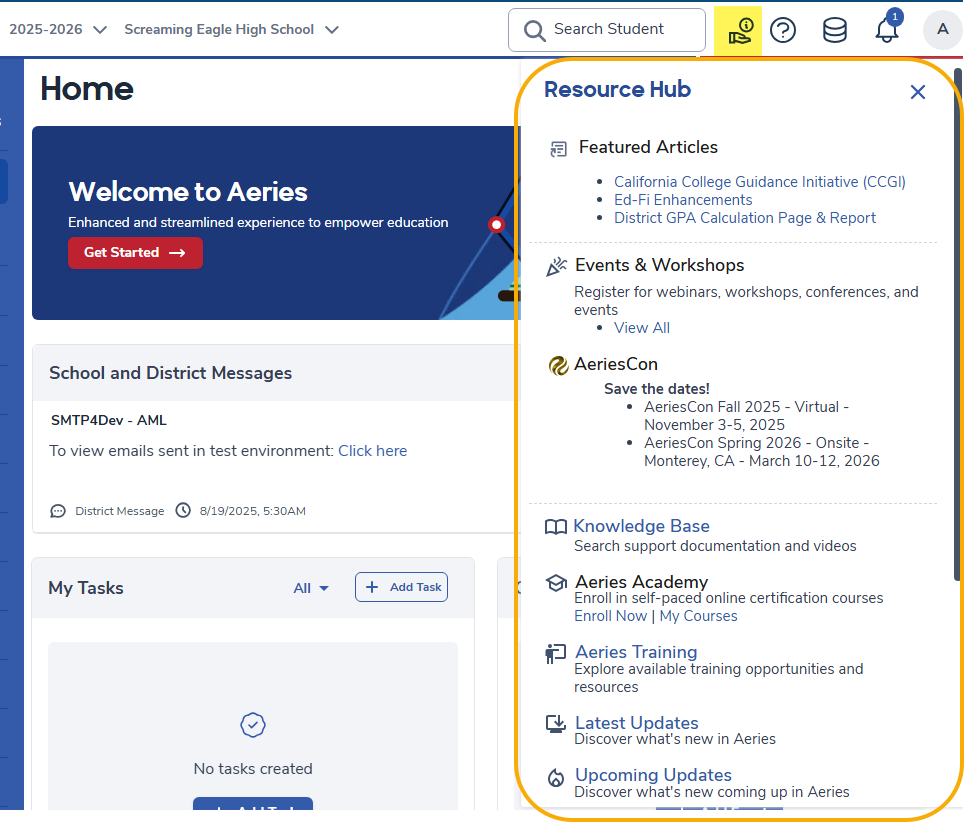The height and width of the screenshot is (822, 964).
Task: Click the Latest Updates download icon
Action: point(556,724)
